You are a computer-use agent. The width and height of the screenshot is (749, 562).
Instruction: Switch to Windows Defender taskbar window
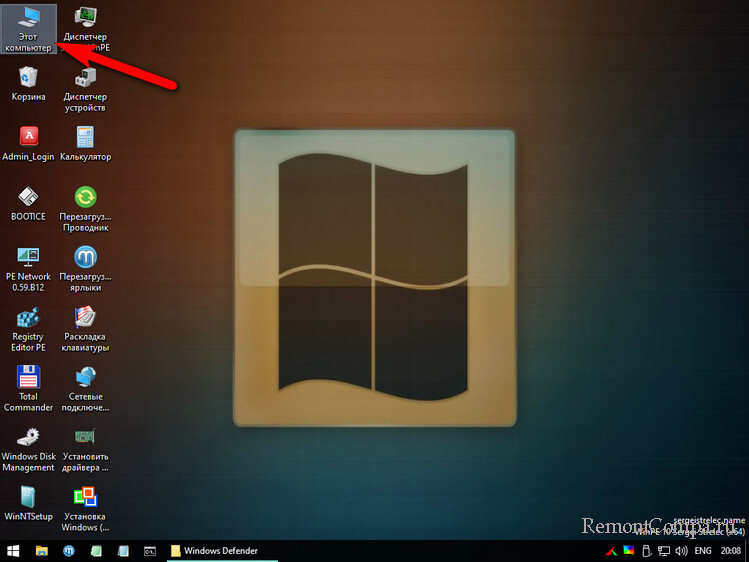[222, 551]
